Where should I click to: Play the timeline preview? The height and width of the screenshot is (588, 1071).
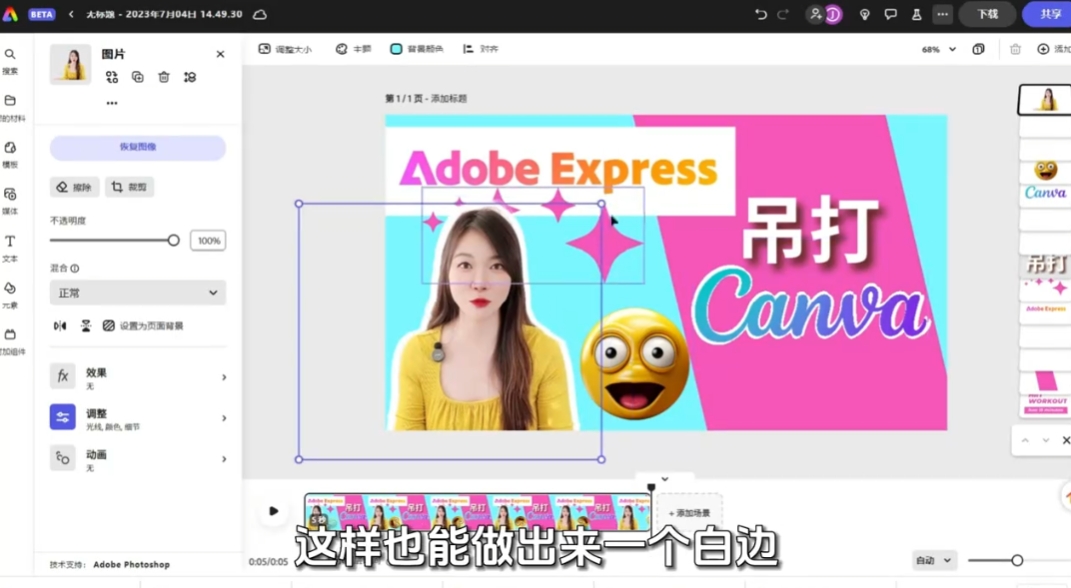(273, 511)
